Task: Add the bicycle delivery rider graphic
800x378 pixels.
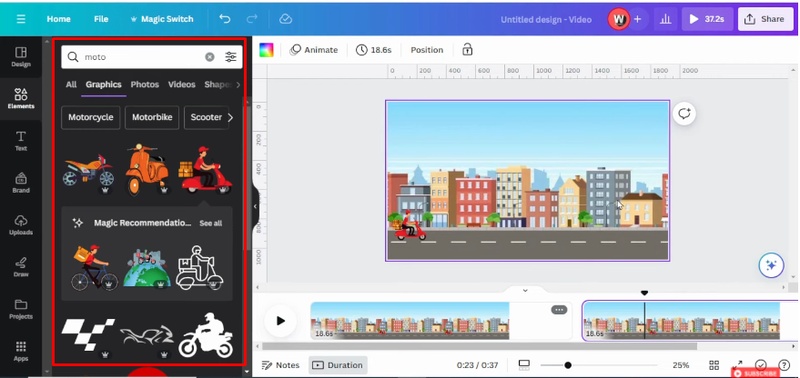Action: [94, 268]
